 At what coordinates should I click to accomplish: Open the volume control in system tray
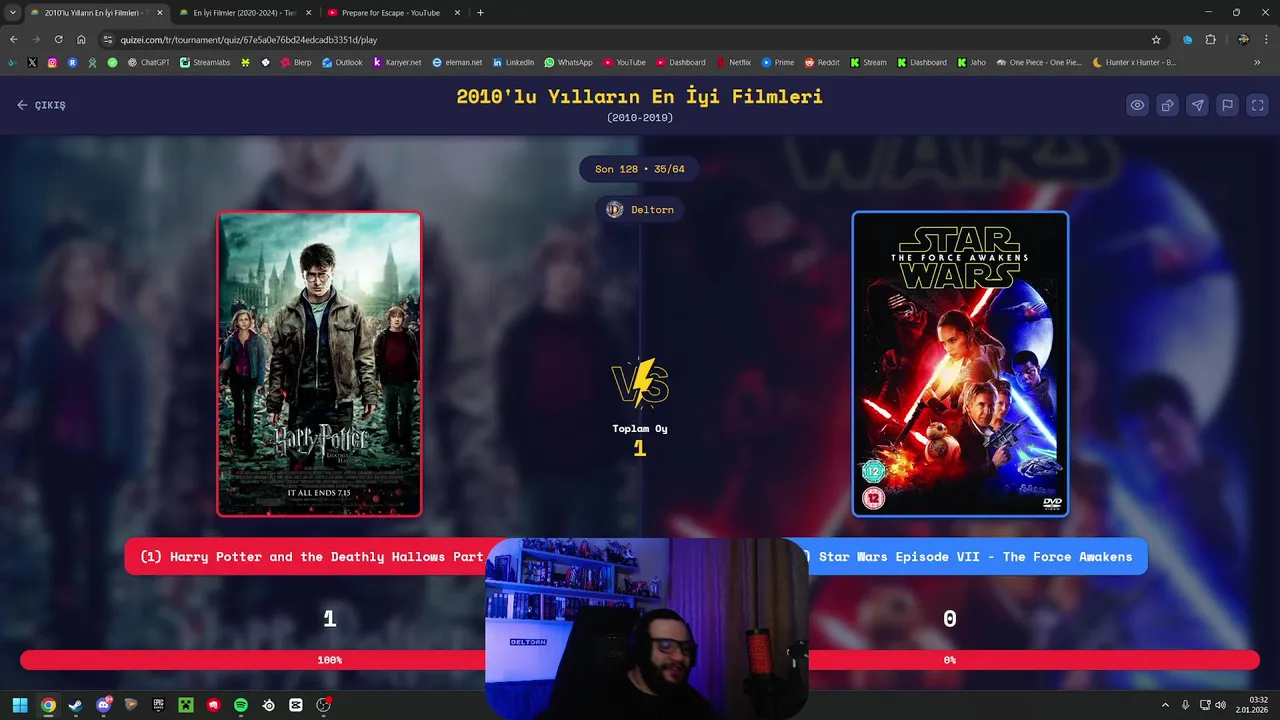[x=1220, y=705]
